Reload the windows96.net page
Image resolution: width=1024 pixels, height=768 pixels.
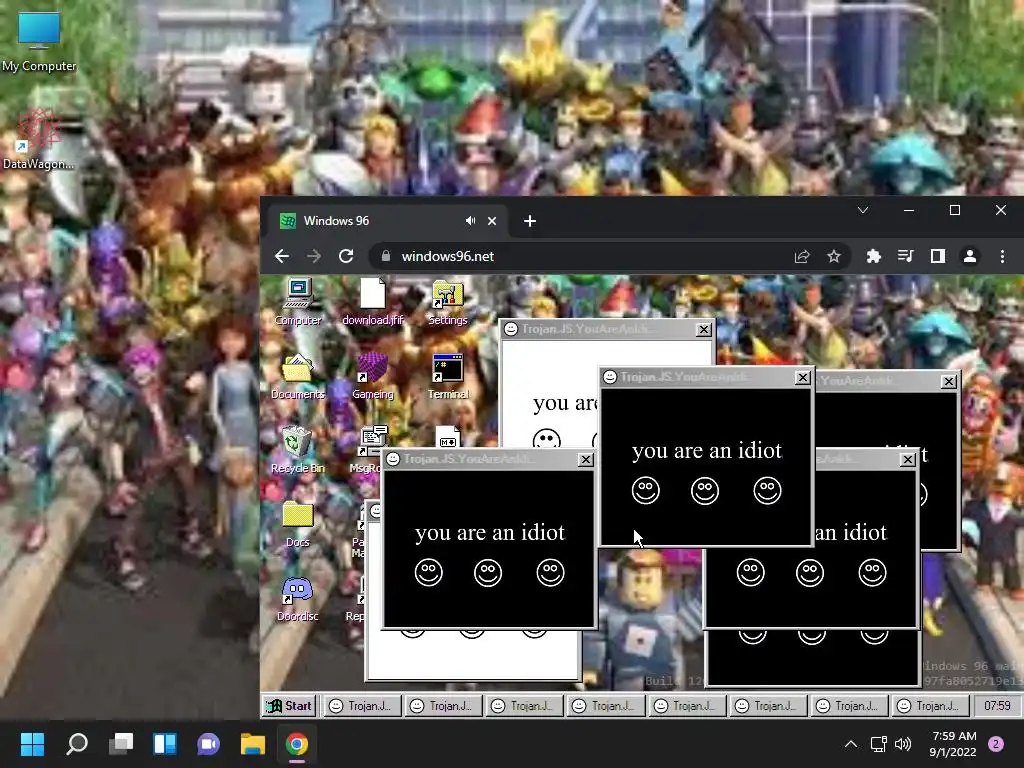(346, 256)
